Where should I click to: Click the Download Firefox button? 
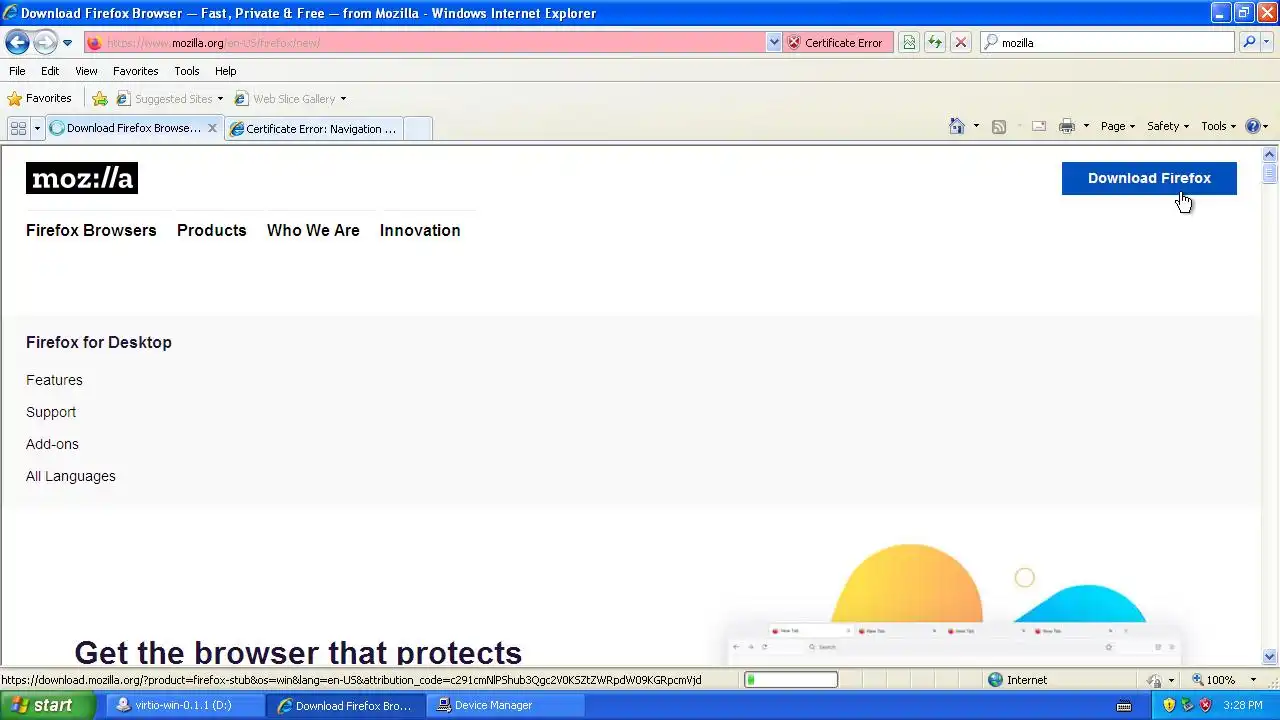click(x=1149, y=178)
